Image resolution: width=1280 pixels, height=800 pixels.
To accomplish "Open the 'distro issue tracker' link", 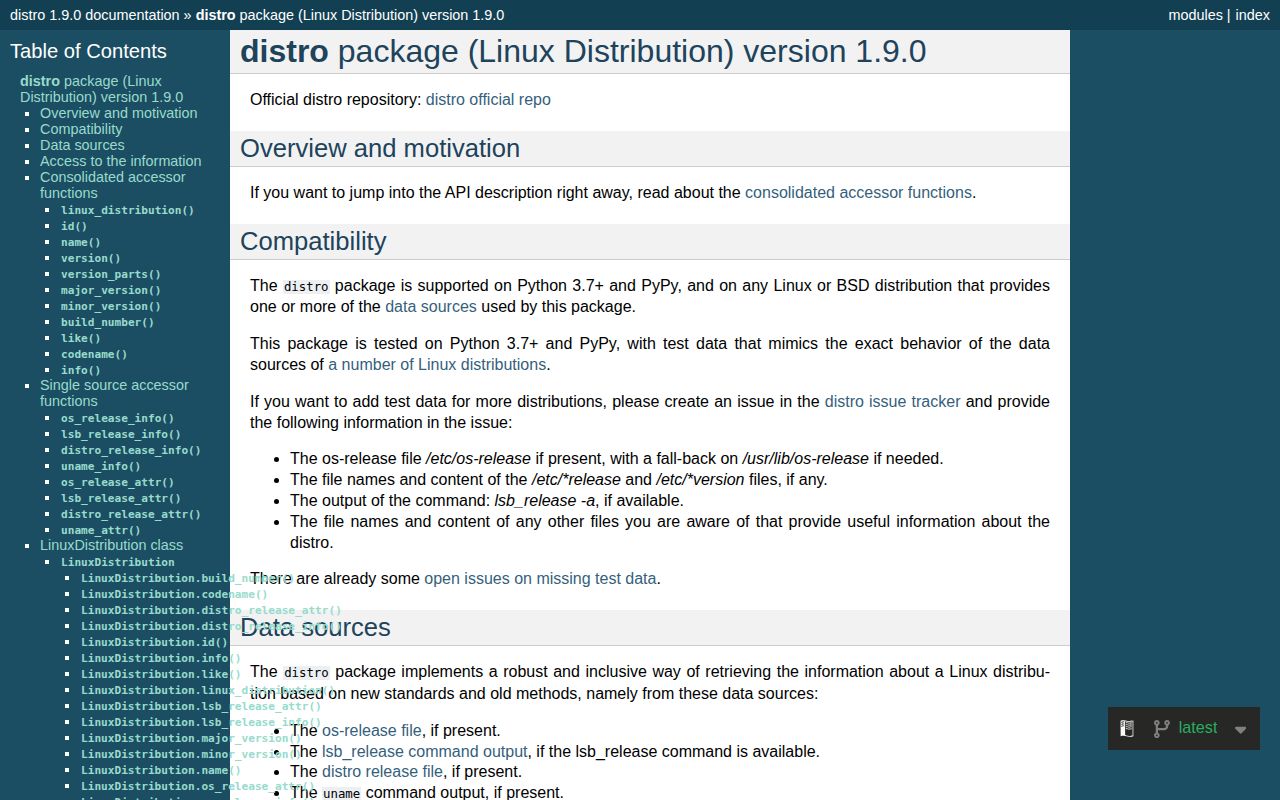I will 892,401.
